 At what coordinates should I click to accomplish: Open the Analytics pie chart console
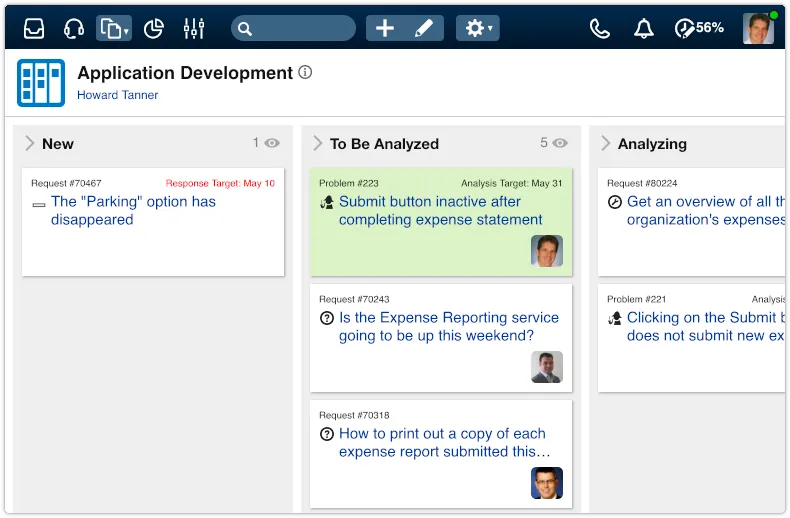pyautogui.click(x=154, y=28)
